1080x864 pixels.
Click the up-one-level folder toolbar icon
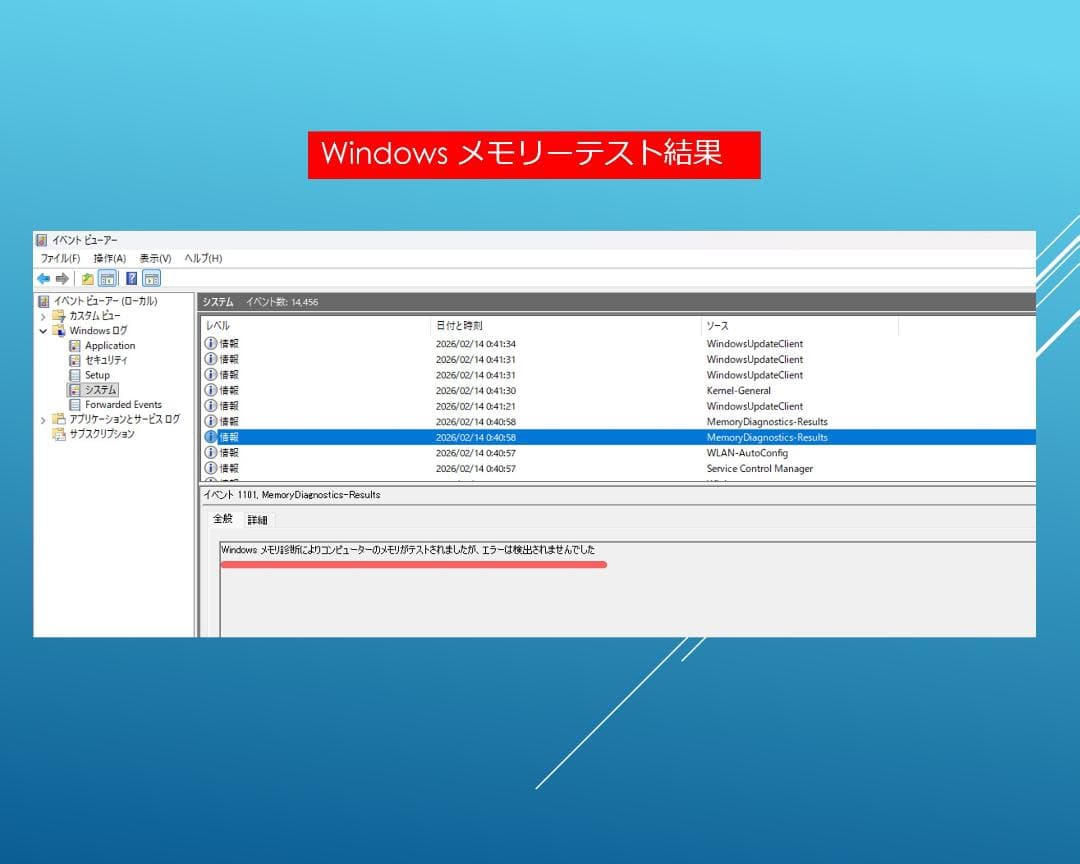tap(87, 278)
